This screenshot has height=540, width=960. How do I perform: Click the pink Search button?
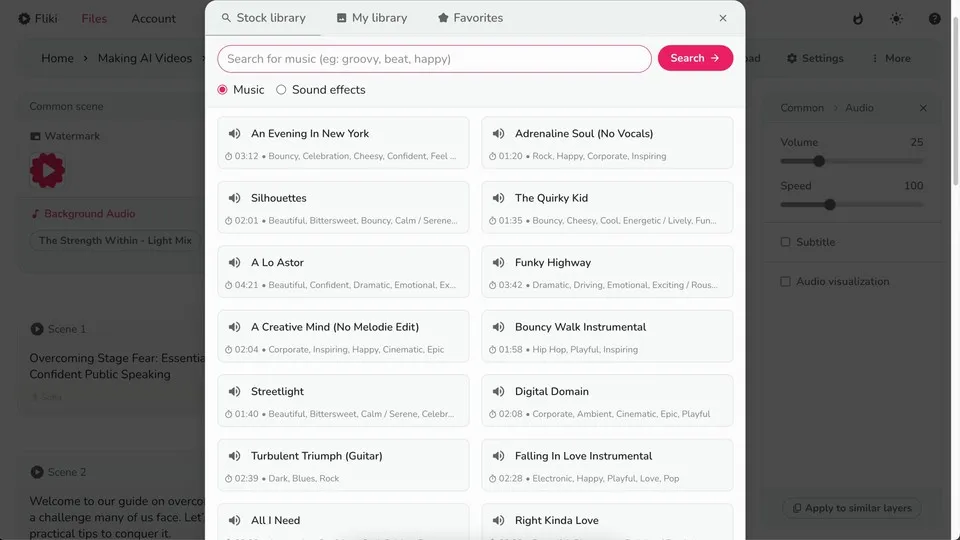[695, 58]
